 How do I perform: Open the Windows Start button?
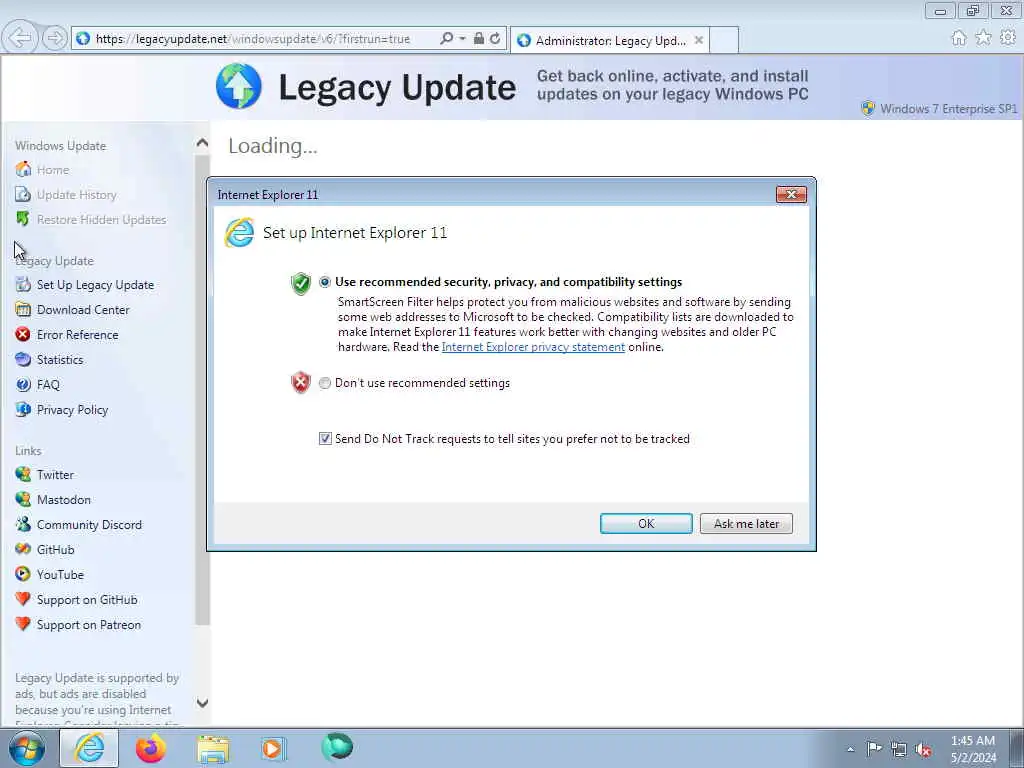pos(27,748)
